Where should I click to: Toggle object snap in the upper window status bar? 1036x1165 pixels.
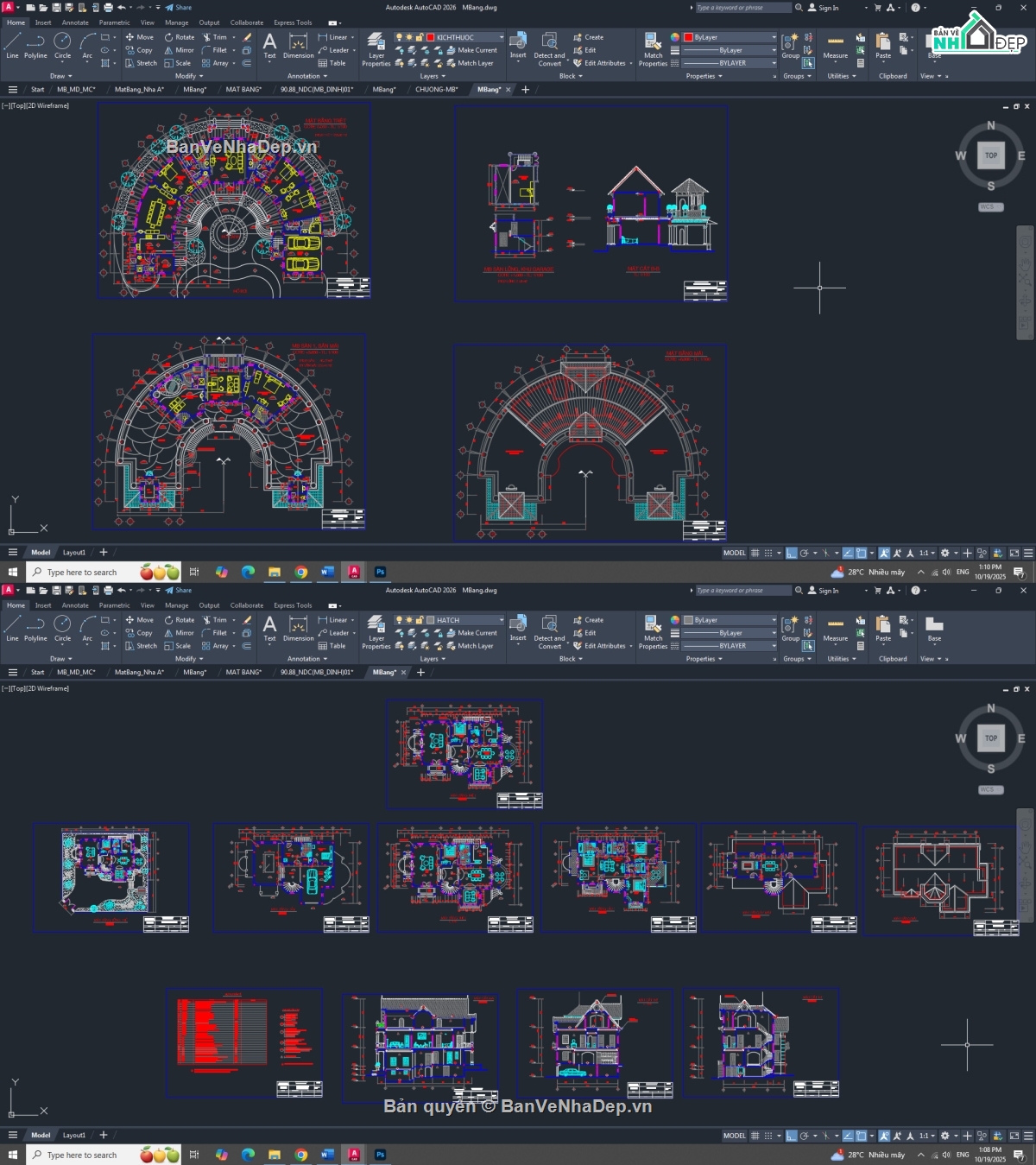(x=861, y=553)
